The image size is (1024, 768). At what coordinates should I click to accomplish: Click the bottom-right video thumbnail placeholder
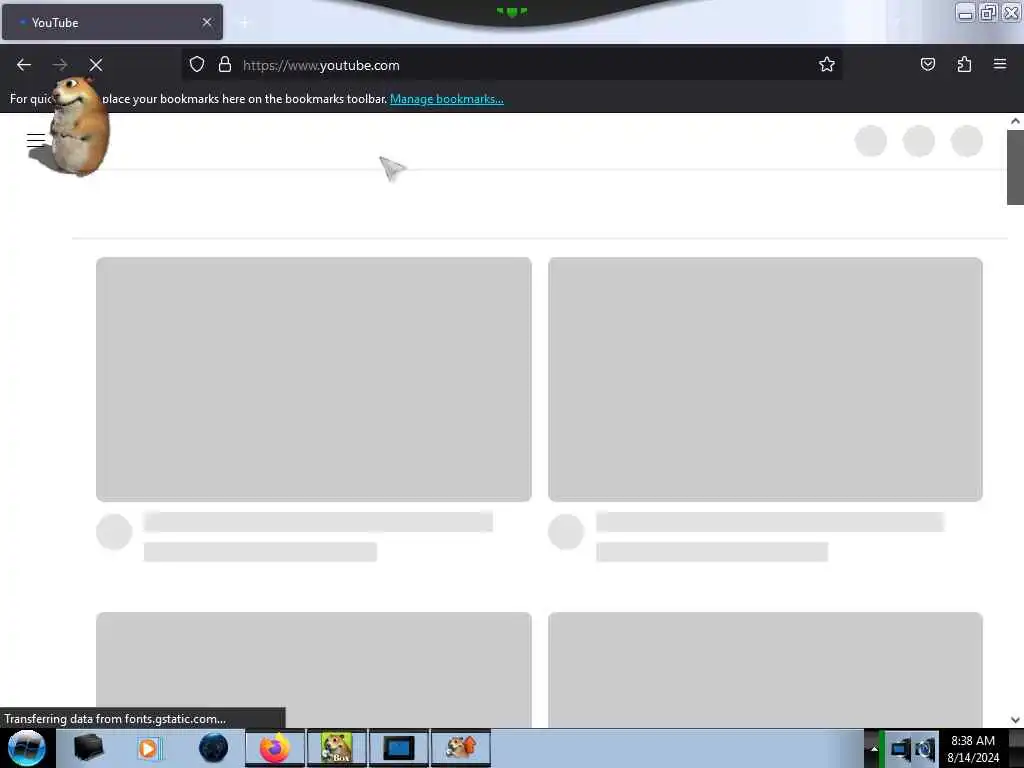point(765,669)
